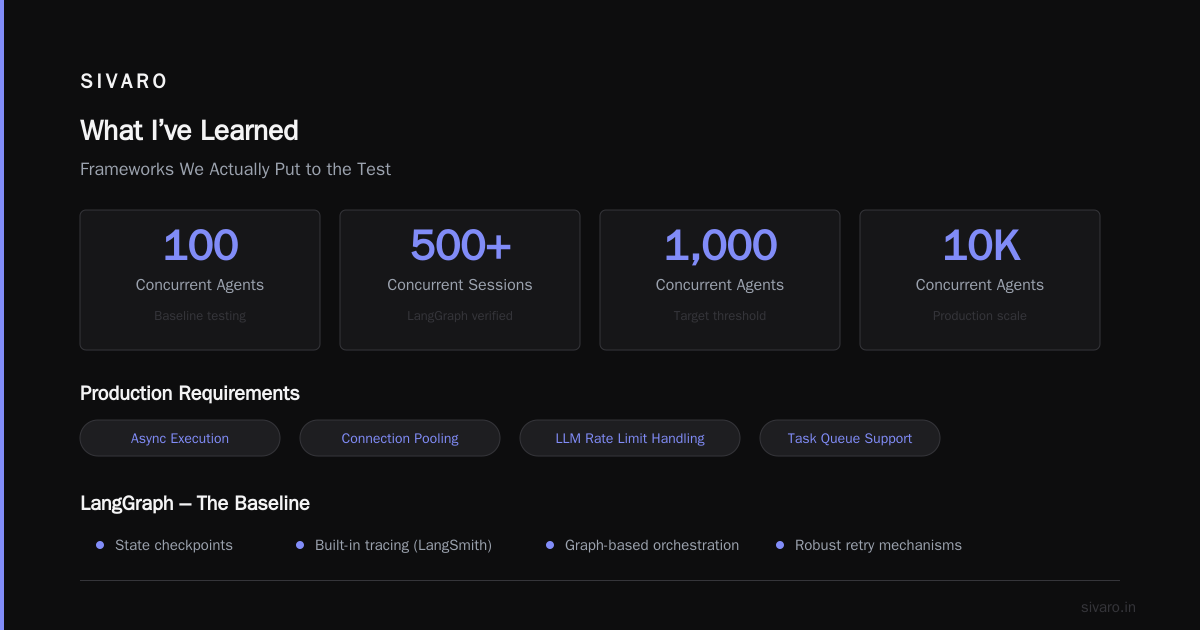The height and width of the screenshot is (630, 1200).
Task: Click the bullet icon beside Built-in tracing
Action: [300, 545]
